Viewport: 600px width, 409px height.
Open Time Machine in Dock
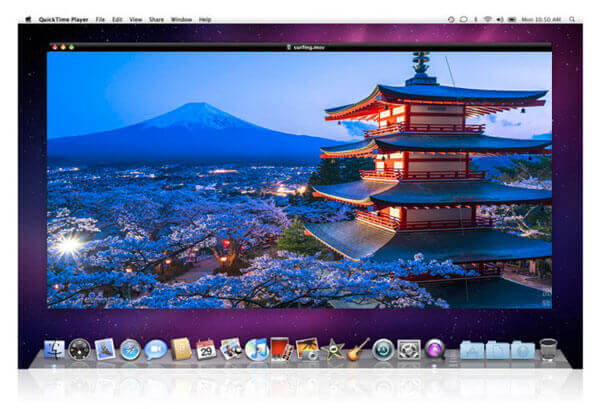coord(383,349)
